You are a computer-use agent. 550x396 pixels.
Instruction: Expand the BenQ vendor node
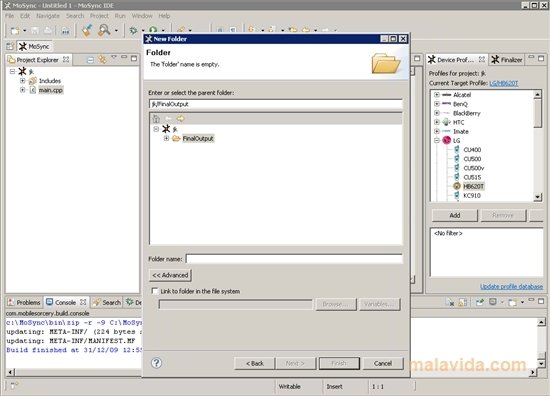coord(437,104)
